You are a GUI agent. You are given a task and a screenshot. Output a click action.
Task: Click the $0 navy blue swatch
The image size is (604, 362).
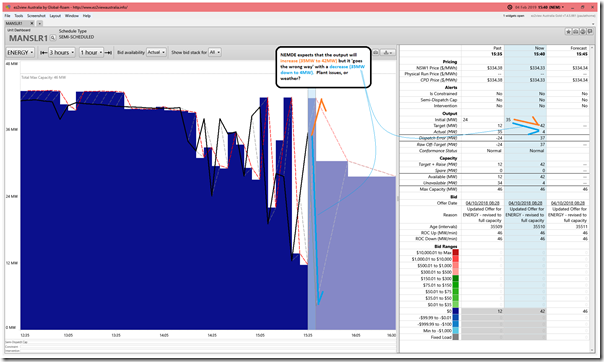click(456, 311)
